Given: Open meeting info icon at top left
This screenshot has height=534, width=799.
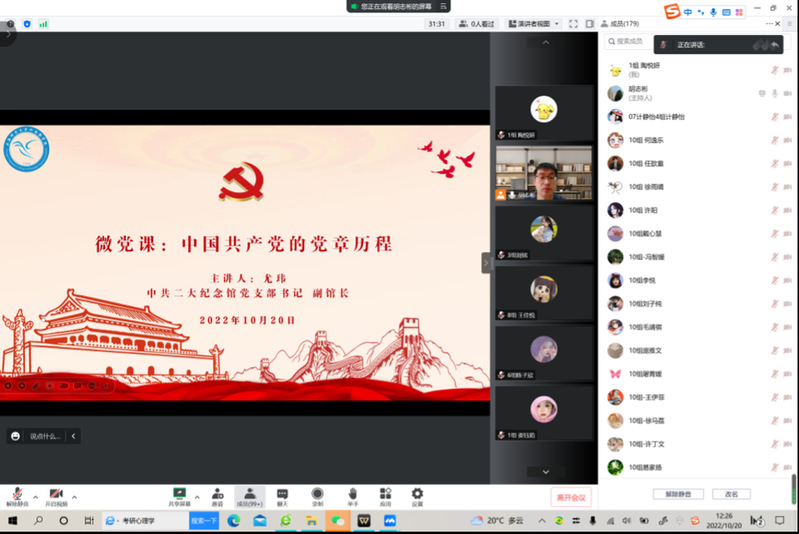Looking at the screenshot, I should pyautogui.click(x=10, y=23).
